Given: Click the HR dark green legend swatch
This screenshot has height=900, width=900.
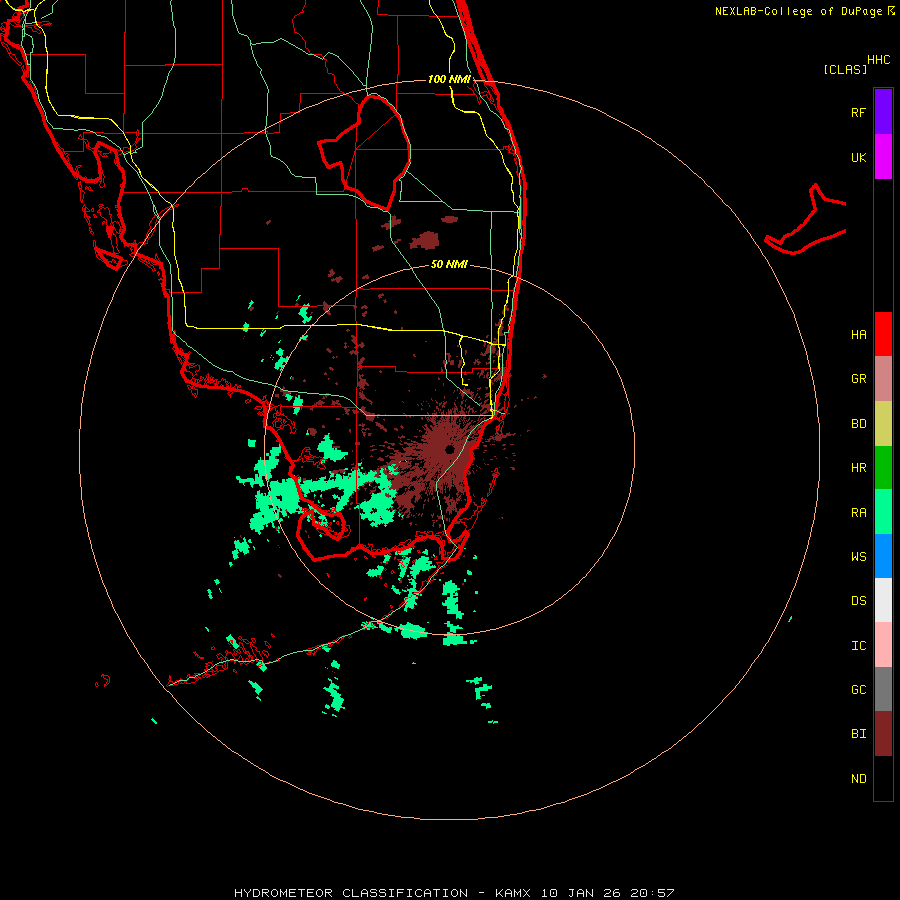Looking at the screenshot, I should (883, 468).
